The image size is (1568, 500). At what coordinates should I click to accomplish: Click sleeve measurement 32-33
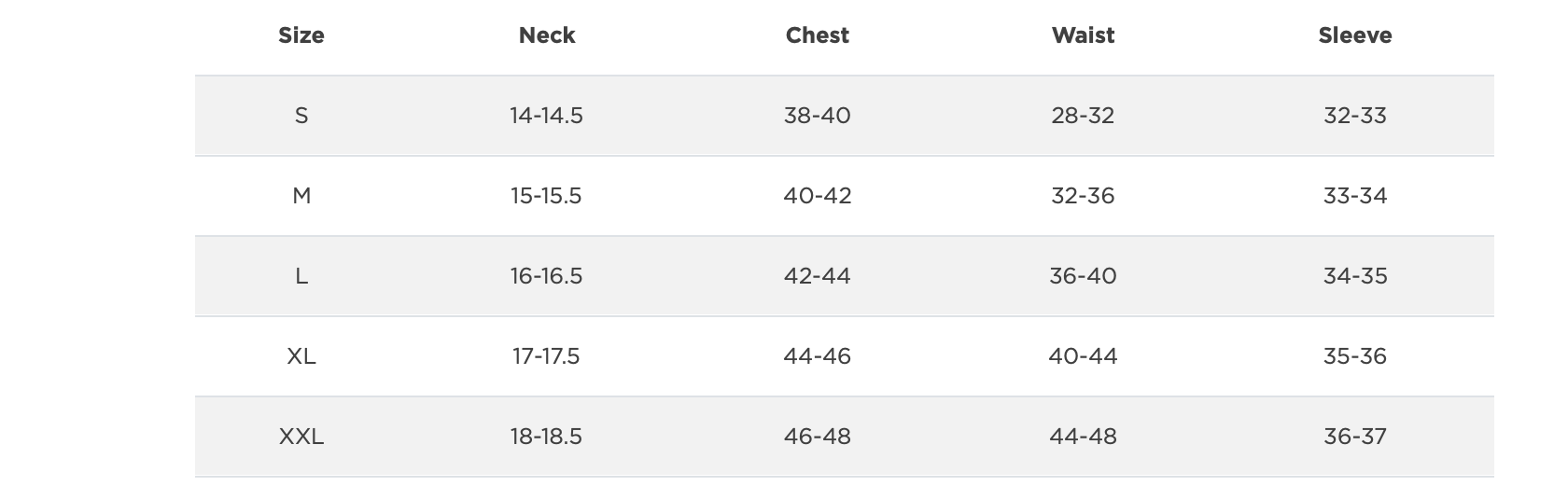[x=1355, y=116]
